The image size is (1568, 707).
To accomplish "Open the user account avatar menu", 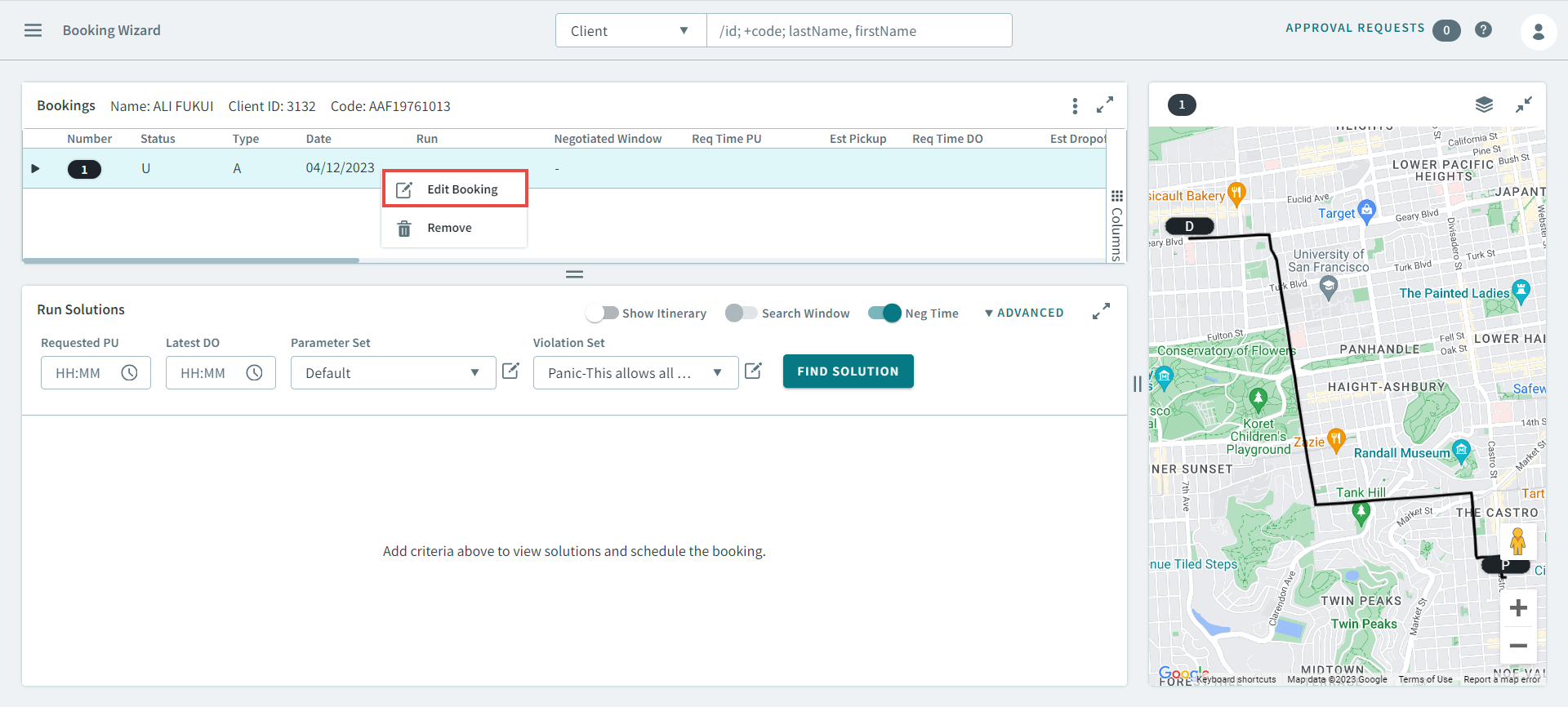I will [1538, 32].
